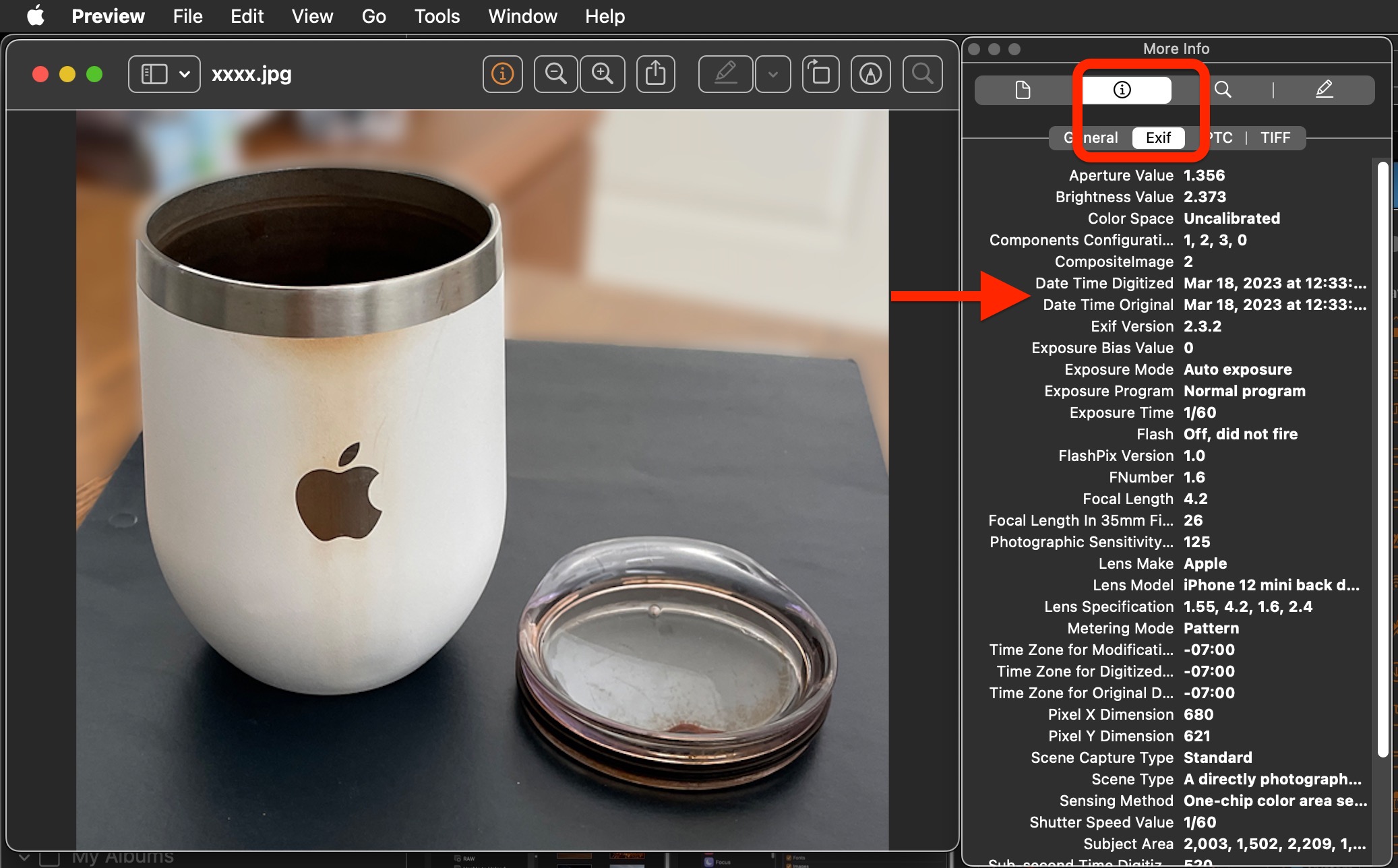Toggle the Markup highlight pen tool

click(725, 73)
